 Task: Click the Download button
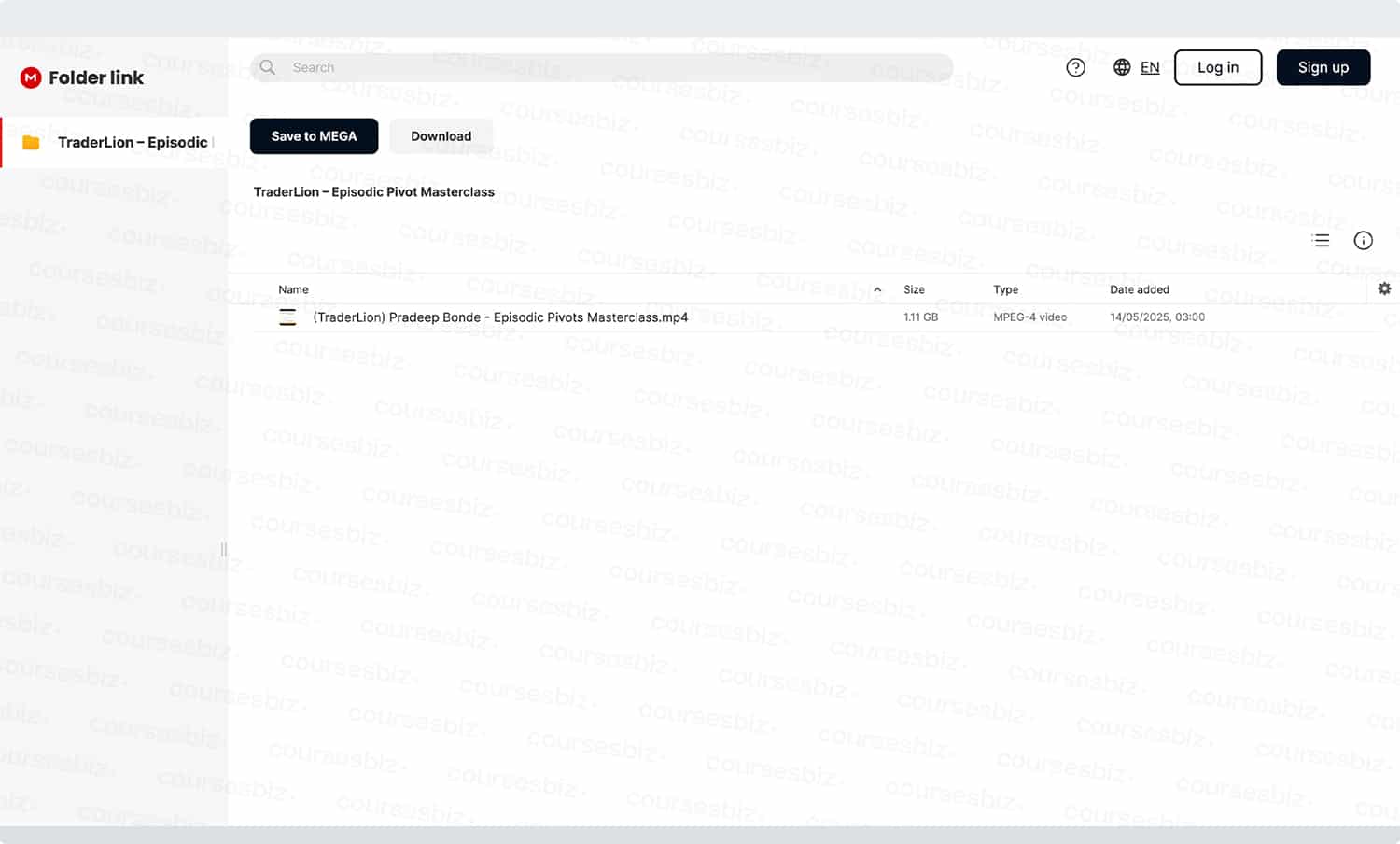(441, 136)
